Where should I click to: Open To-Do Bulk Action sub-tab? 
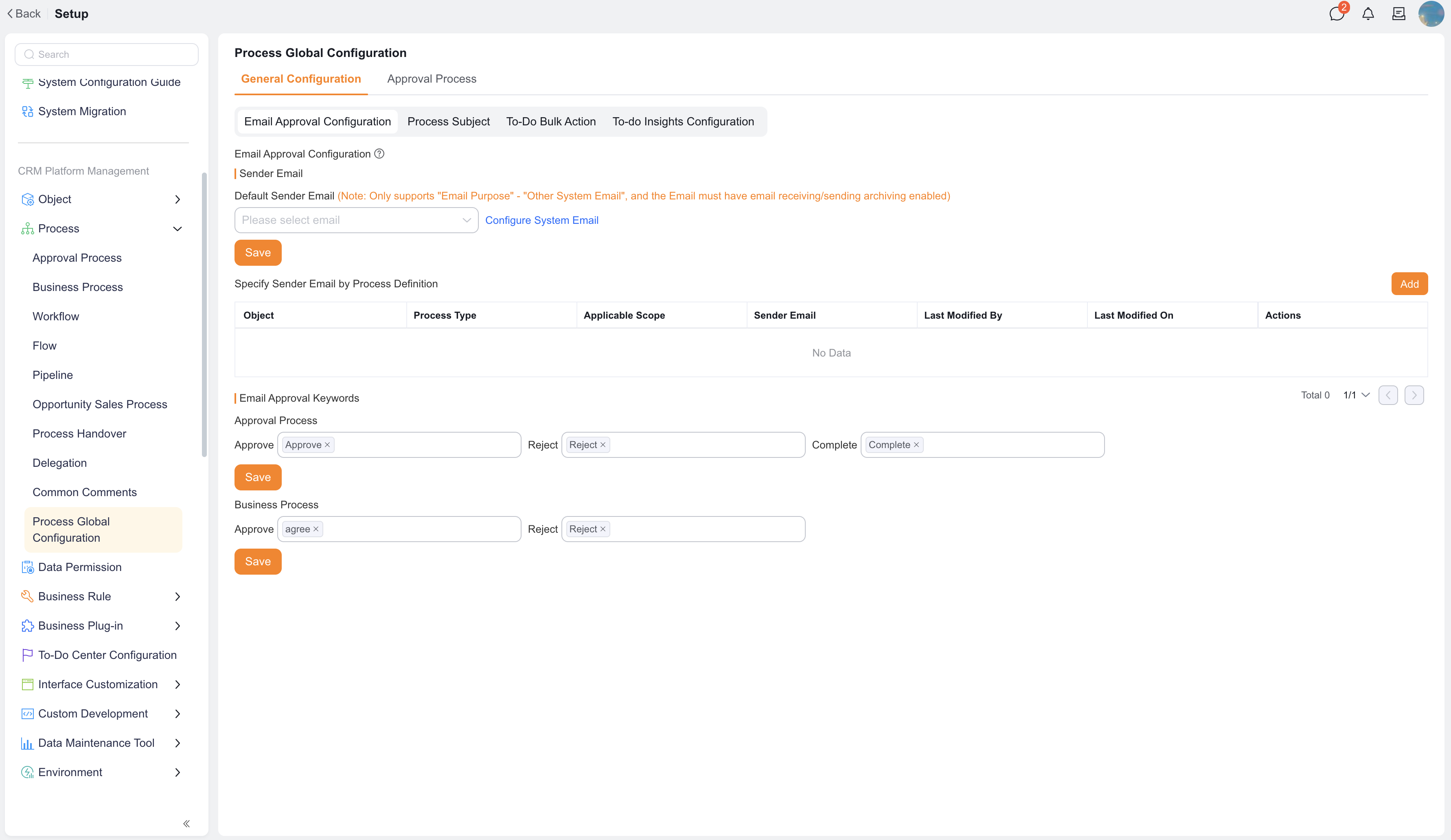[x=551, y=121]
